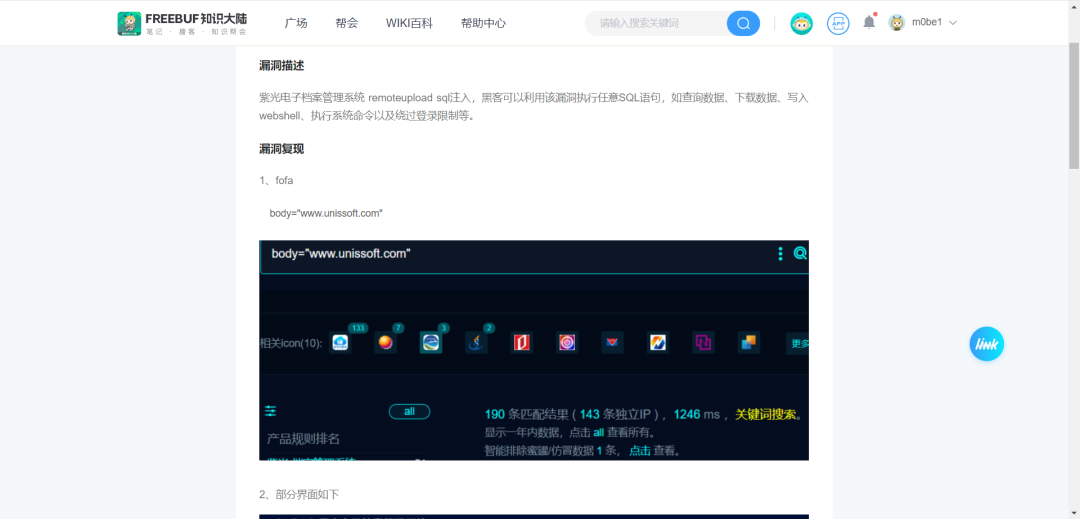Image resolution: width=1080 pixels, height=519 pixels.
Task: Toggle the all pill button
Action: [x=409, y=412]
